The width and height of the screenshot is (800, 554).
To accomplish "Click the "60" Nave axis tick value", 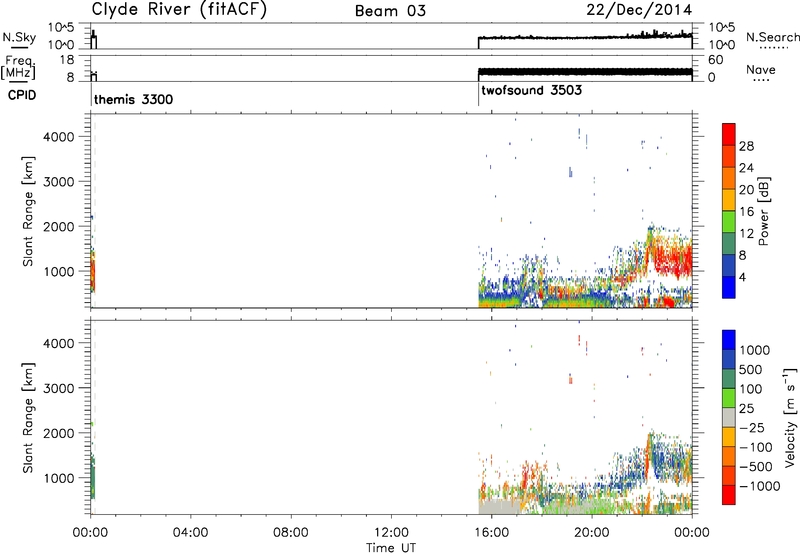I will pyautogui.click(x=715, y=60).
